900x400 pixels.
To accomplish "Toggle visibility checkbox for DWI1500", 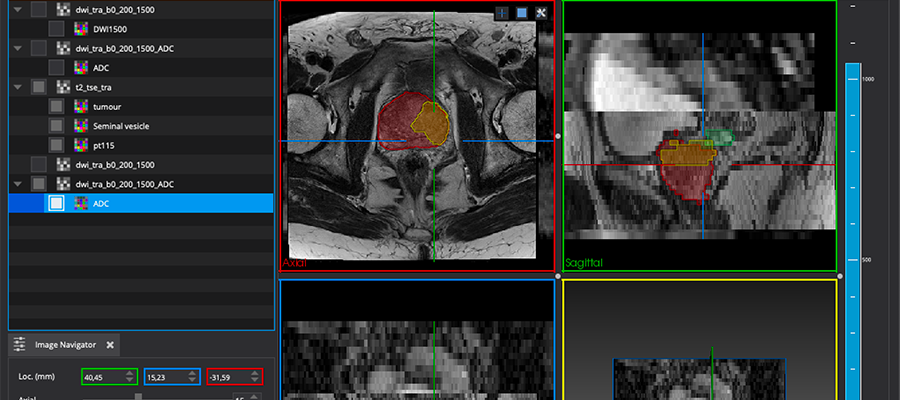I will point(56,29).
